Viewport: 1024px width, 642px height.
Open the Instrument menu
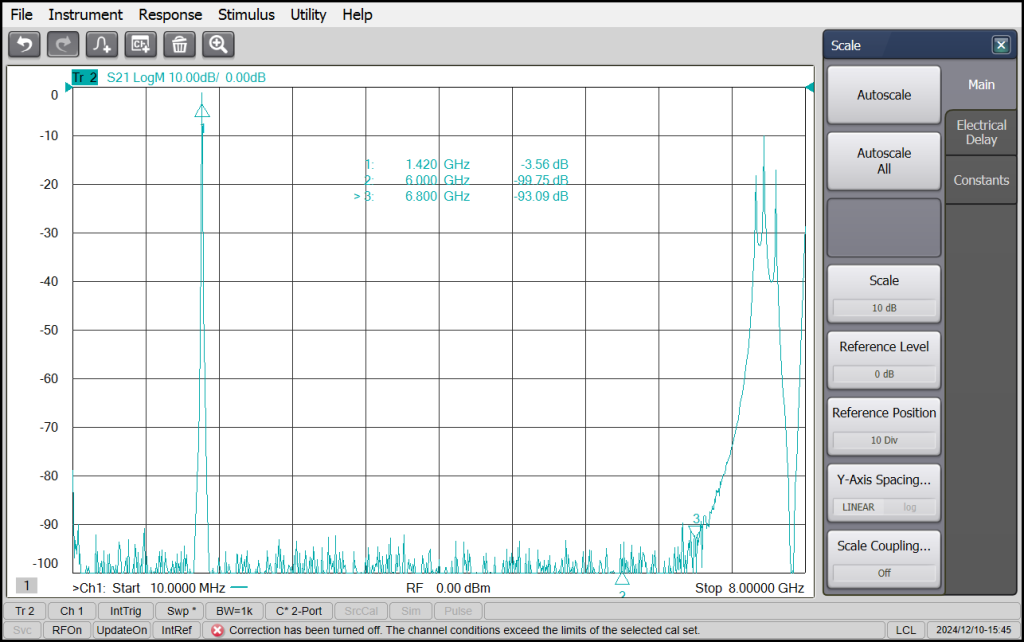[x=86, y=14]
